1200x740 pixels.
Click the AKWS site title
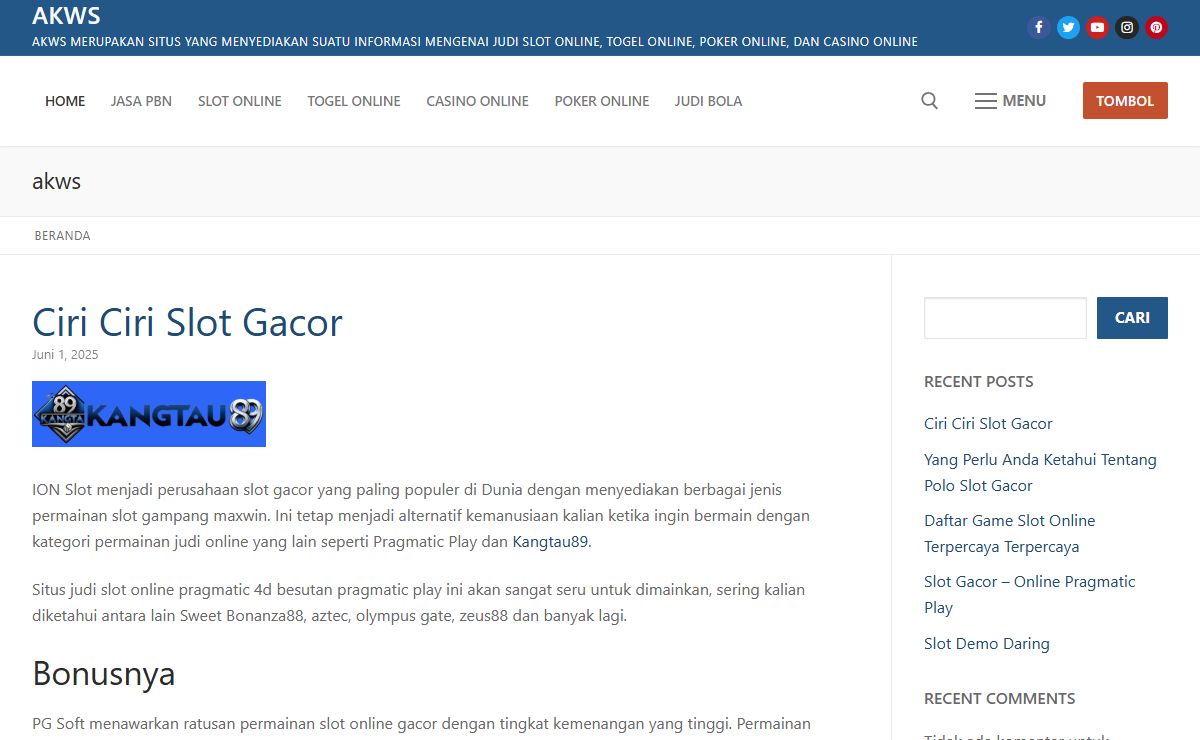[66, 16]
